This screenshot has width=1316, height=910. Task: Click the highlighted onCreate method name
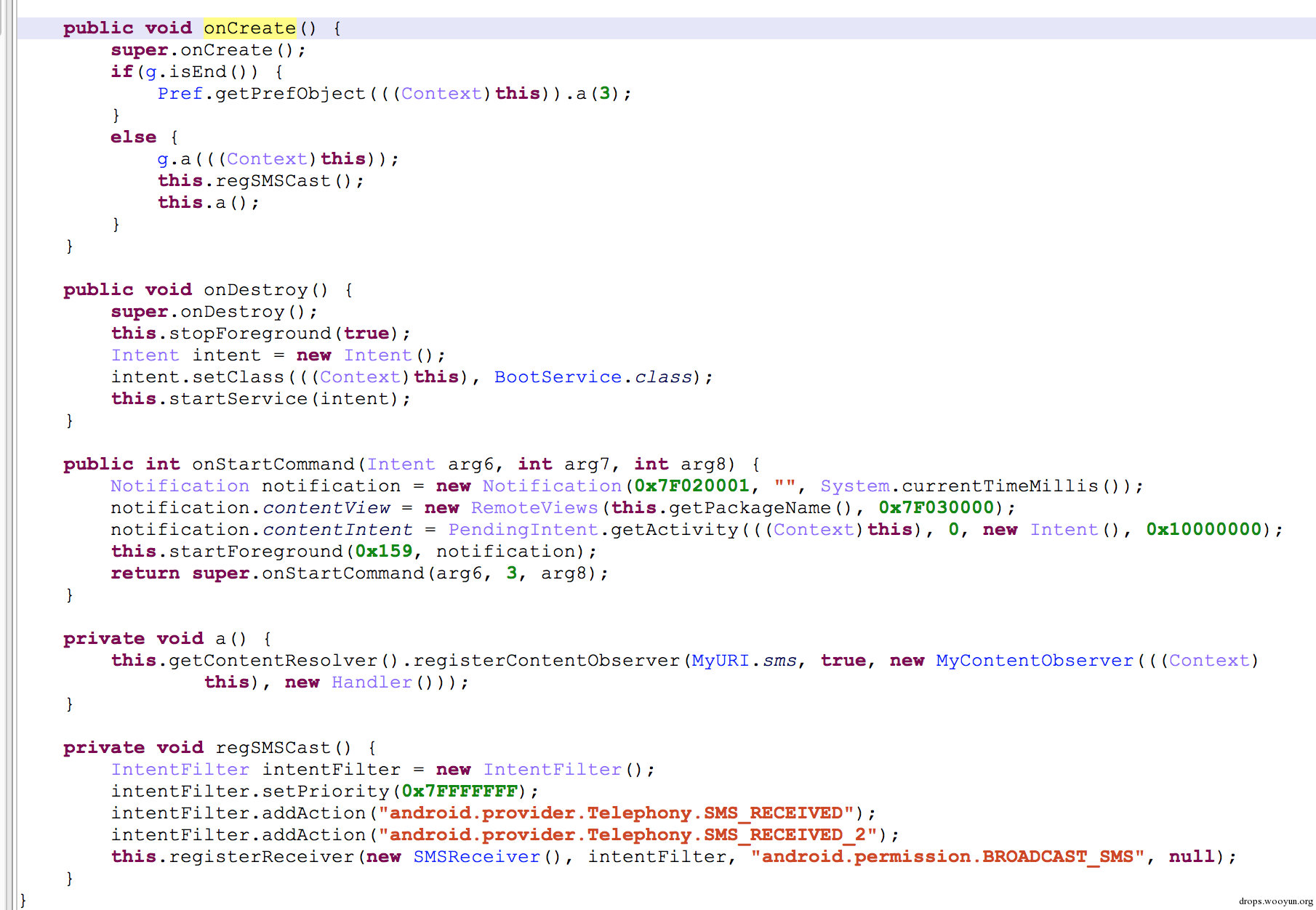249,28
